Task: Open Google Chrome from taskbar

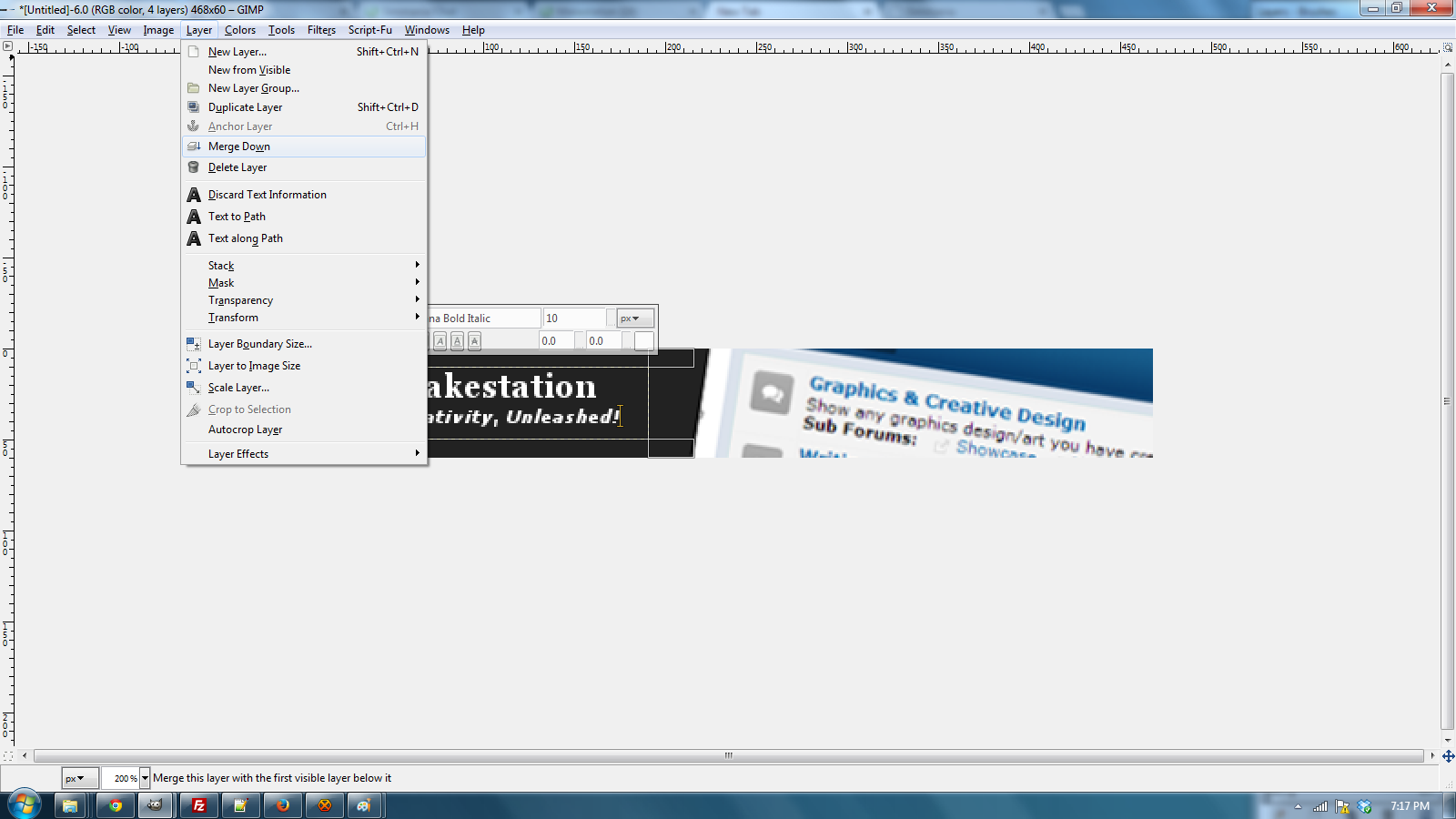Action: coord(116,805)
